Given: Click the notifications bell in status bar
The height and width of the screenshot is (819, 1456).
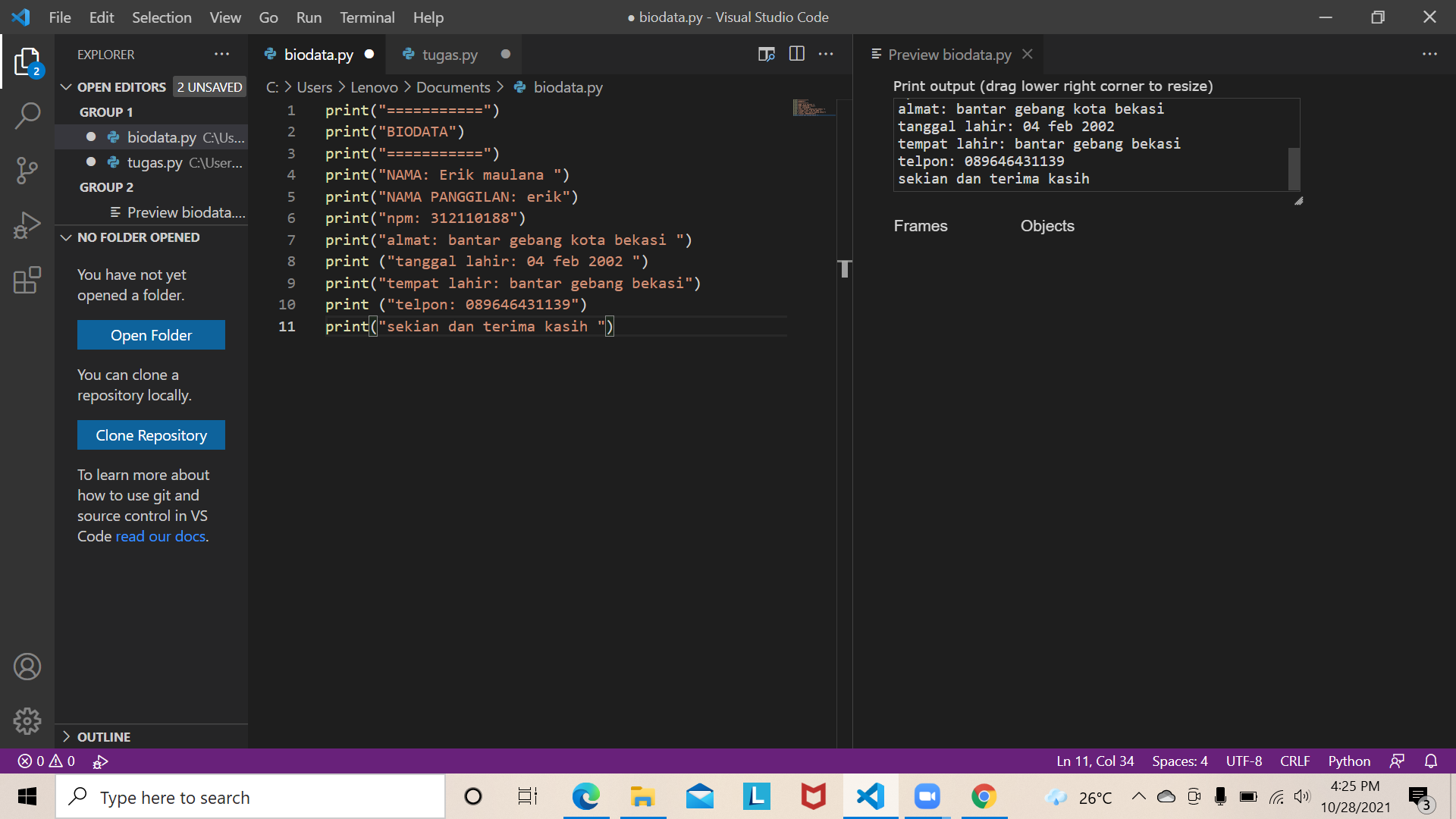Looking at the screenshot, I should tap(1432, 761).
